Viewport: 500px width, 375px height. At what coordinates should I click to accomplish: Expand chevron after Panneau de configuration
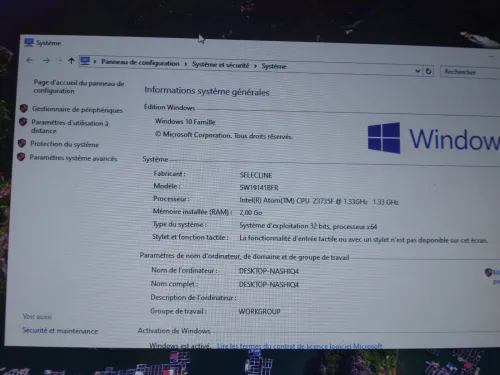[x=186, y=64]
